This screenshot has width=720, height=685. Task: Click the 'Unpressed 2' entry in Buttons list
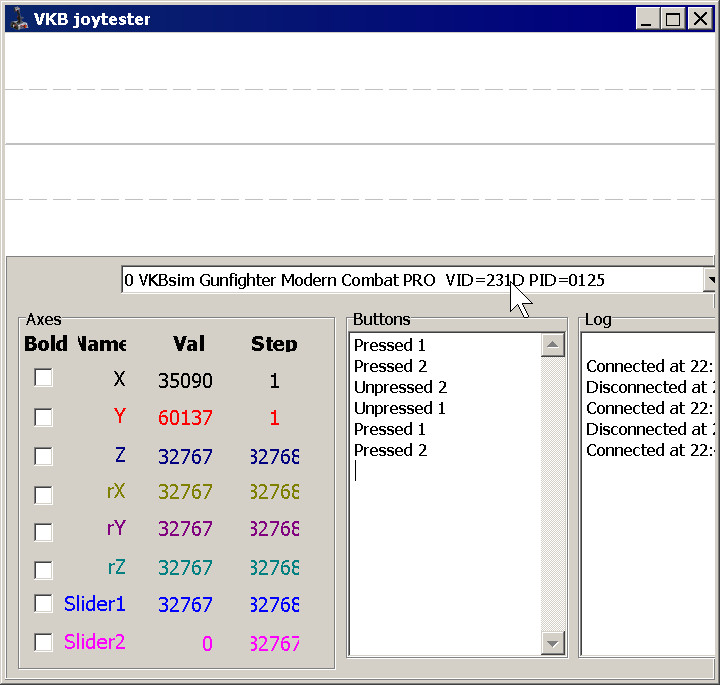pos(400,387)
